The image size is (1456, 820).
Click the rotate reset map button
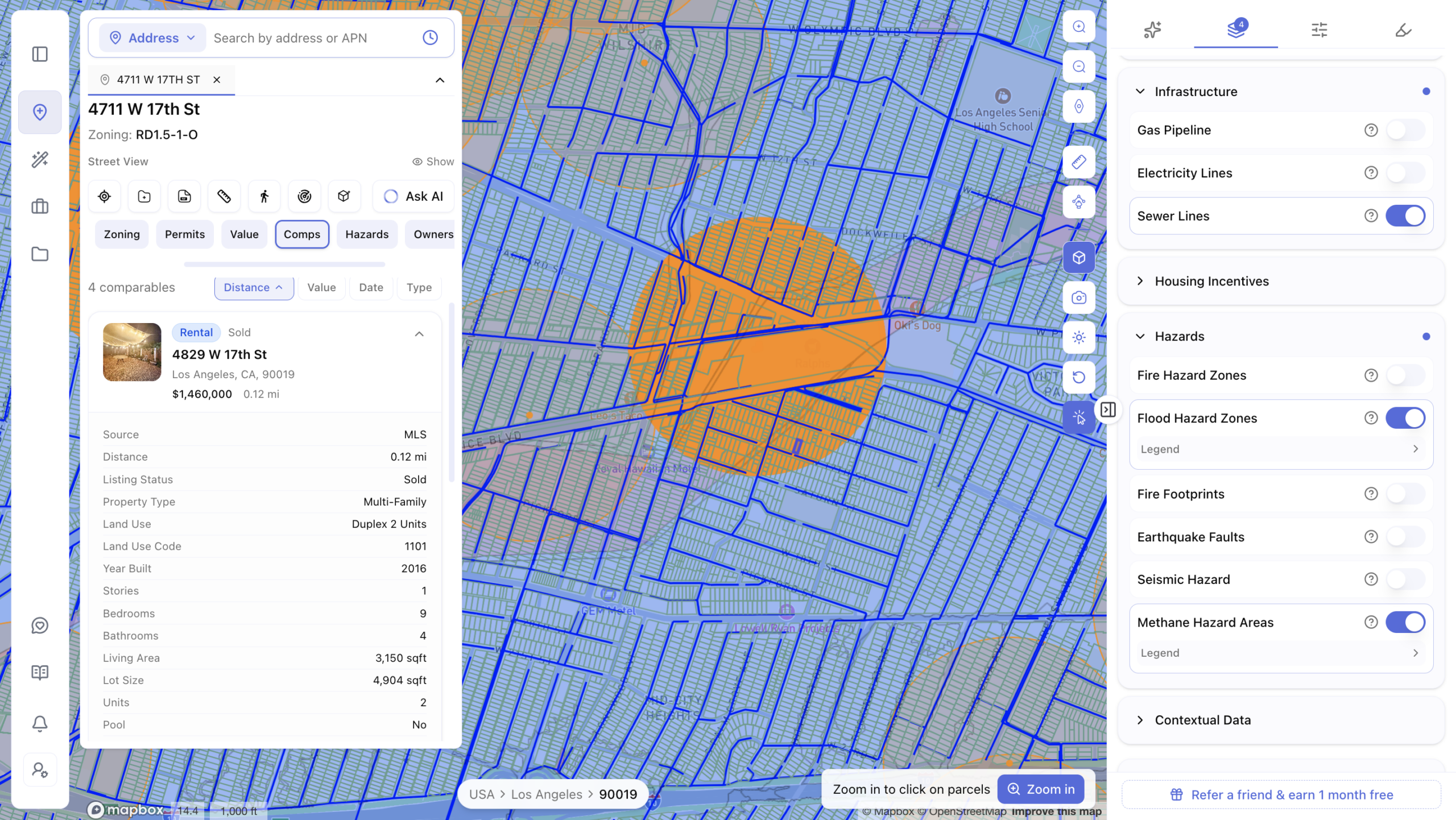pyautogui.click(x=1078, y=377)
